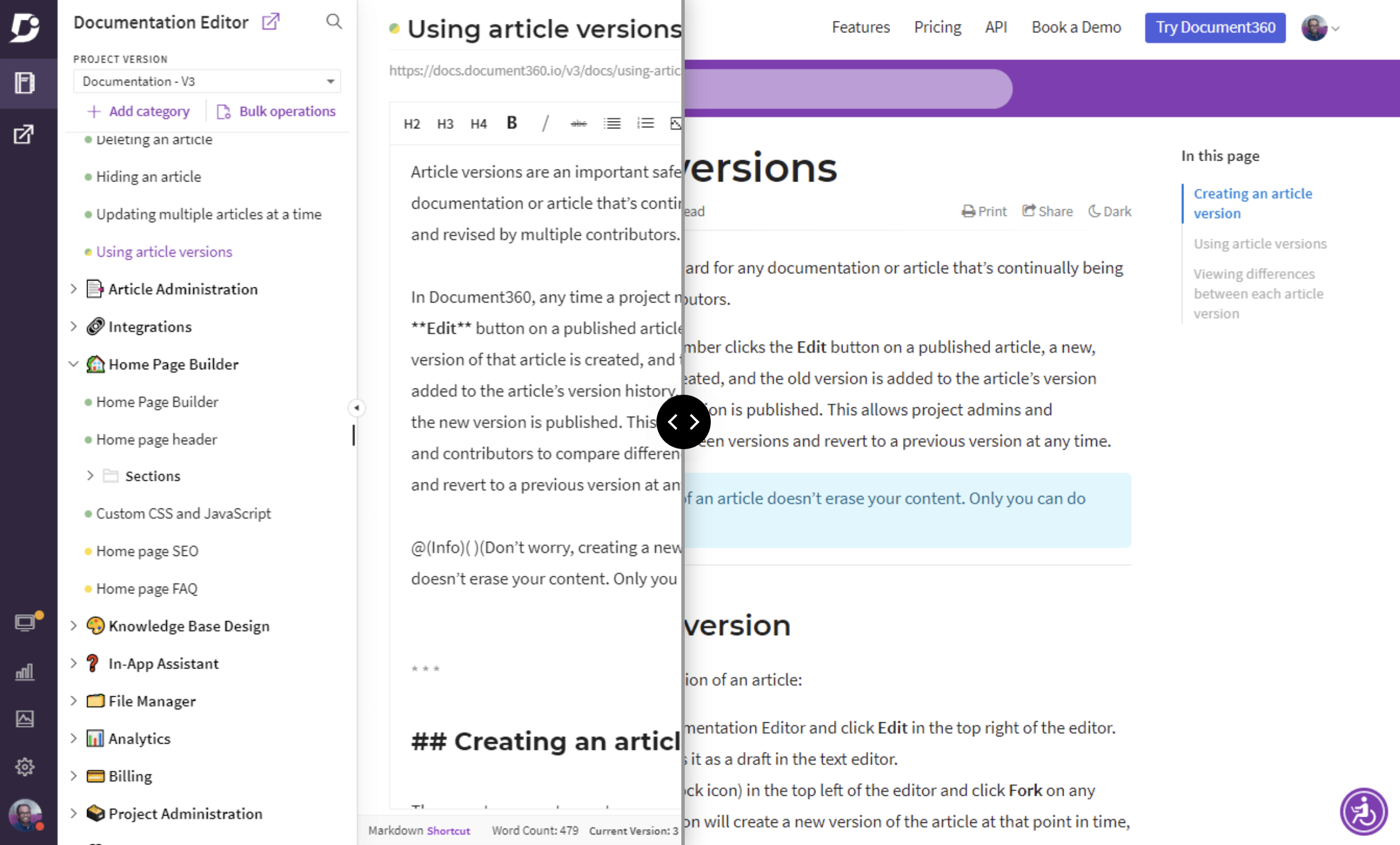The width and height of the screenshot is (1400, 845).
Task: Switch to Dark mode
Action: coord(1110,212)
